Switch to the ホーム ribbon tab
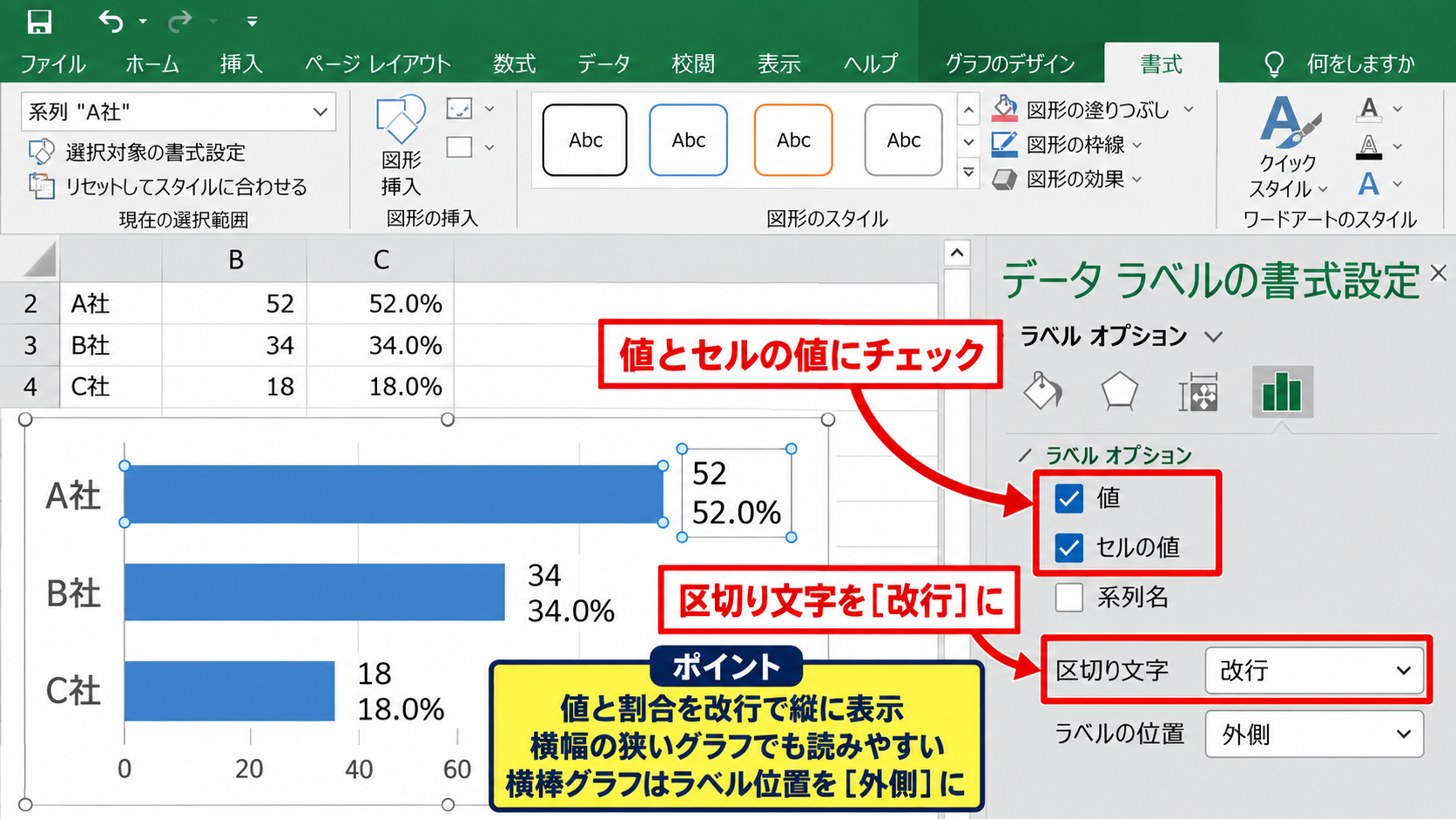The image size is (1456, 819). (152, 64)
